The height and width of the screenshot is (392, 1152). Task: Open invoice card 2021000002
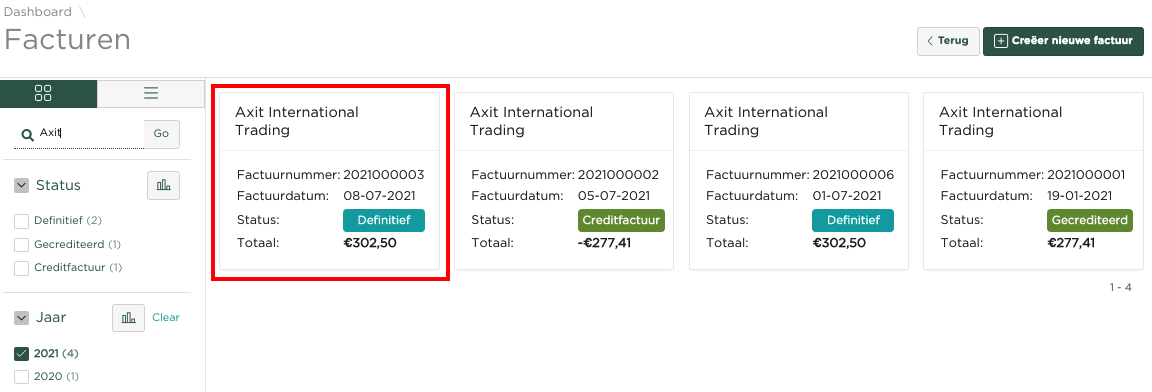[564, 181]
